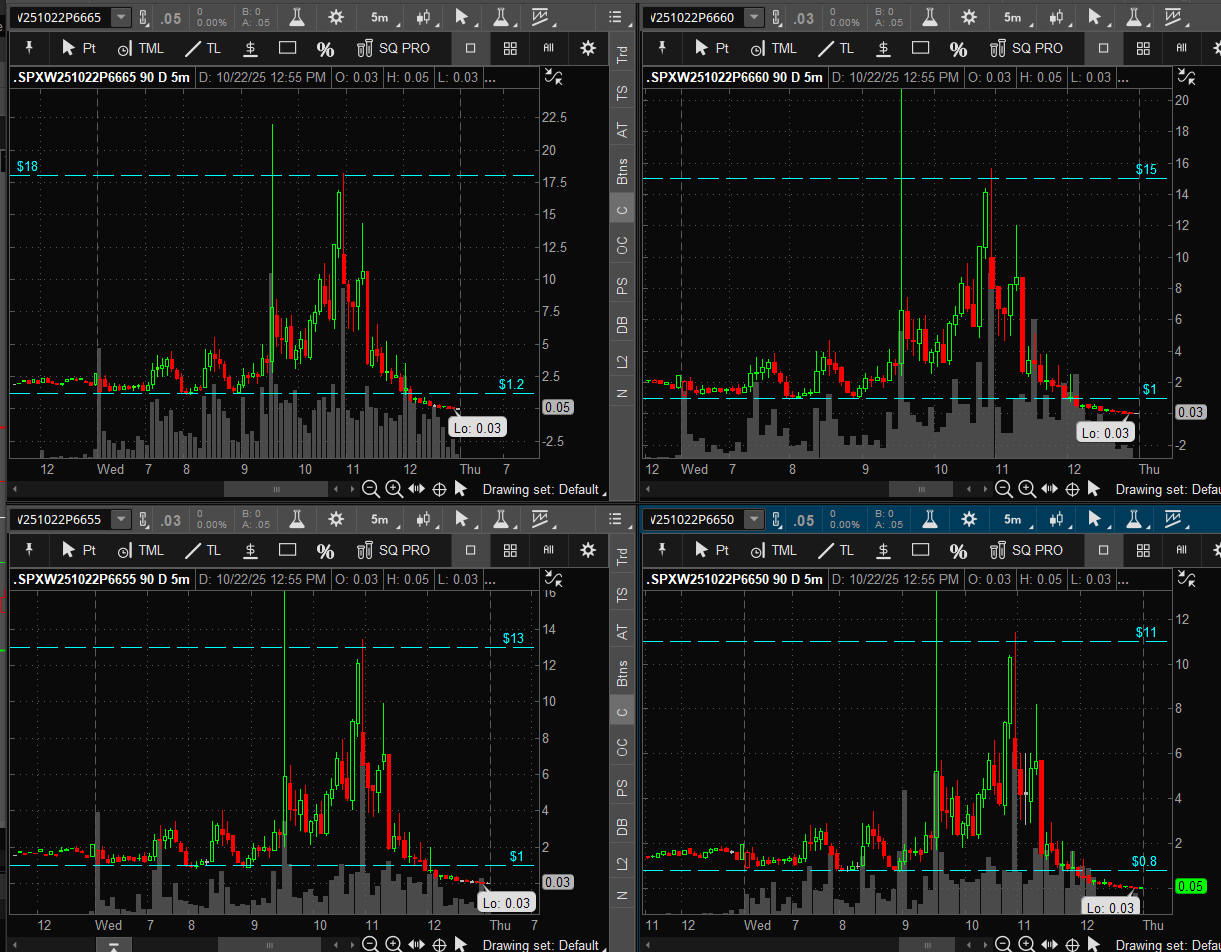Screen dimensions: 1221x952
Task: Click the price level ($) tool above the P6650 chart
Action: (x=883, y=550)
